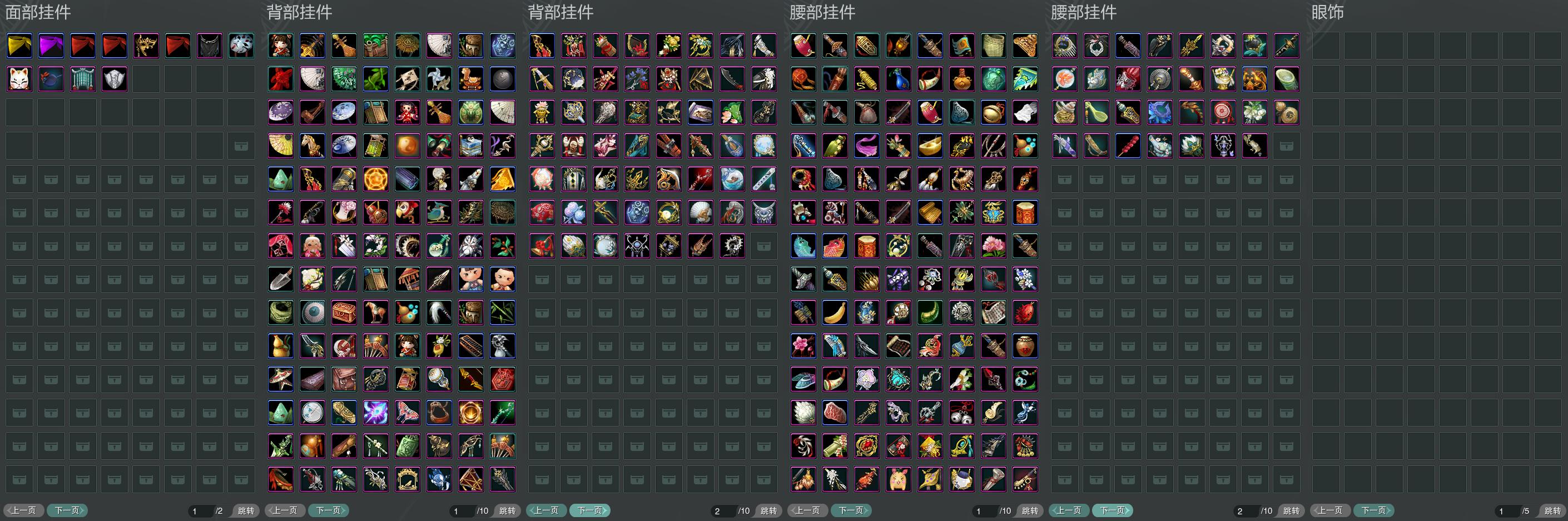The image size is (1568, 521).
Task: Choose the abacus back accessory icon
Action: (x=470, y=346)
